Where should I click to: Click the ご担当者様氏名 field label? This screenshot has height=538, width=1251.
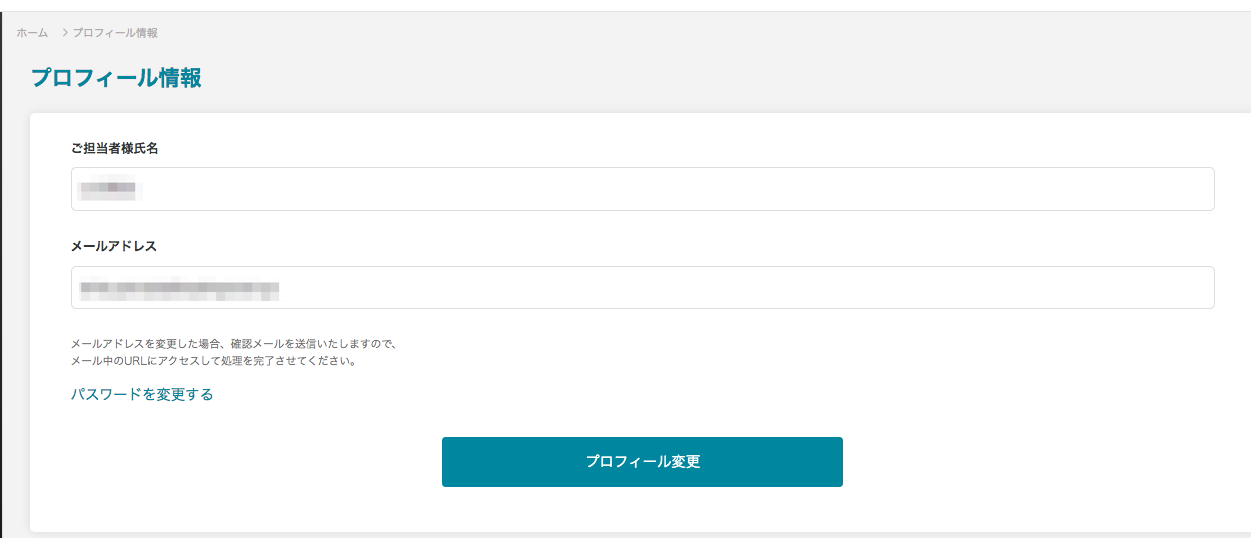pyautogui.click(x=115, y=148)
